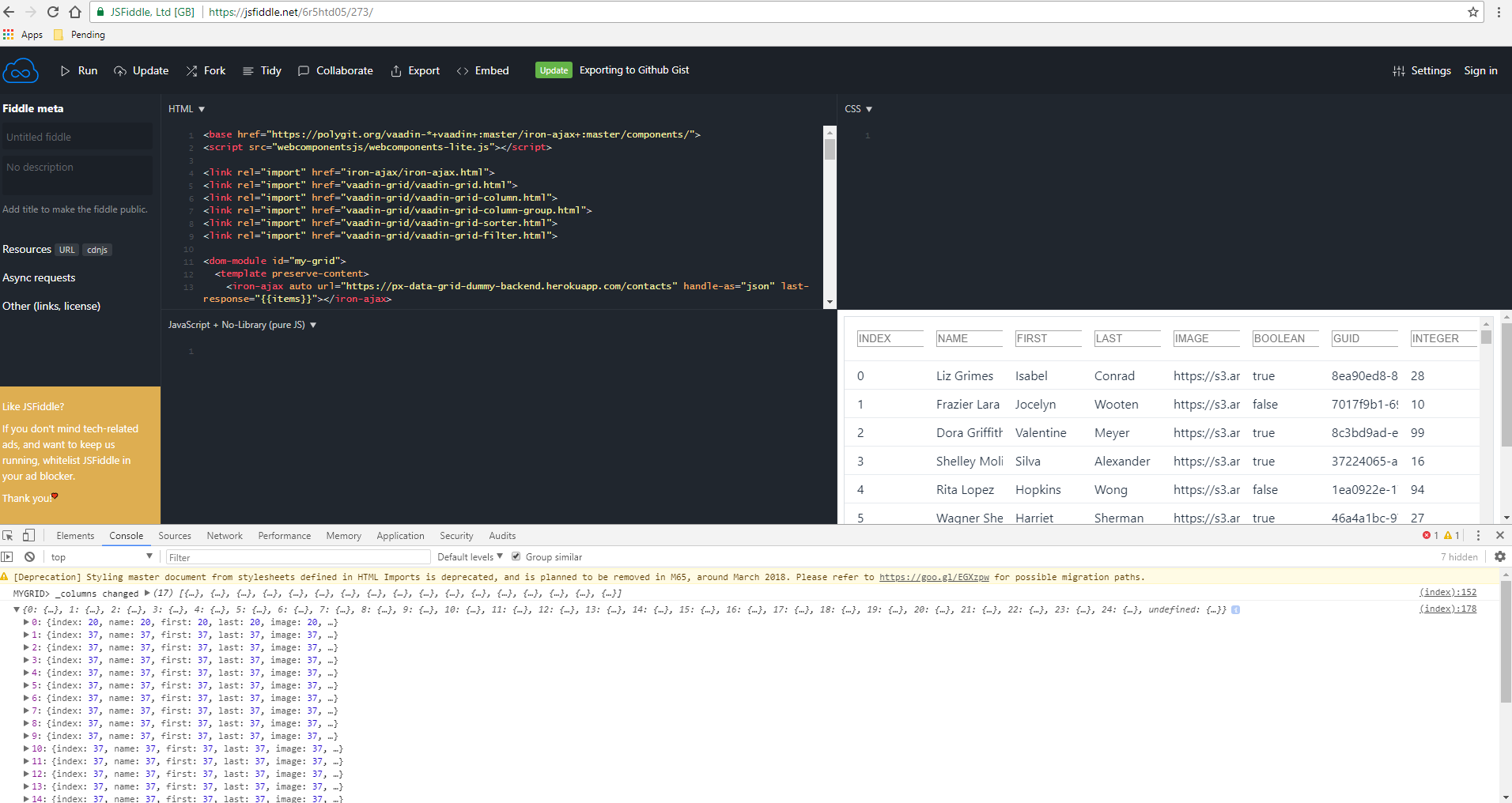Clear the console
Screen dimensions: 1512x803
click(x=29, y=556)
